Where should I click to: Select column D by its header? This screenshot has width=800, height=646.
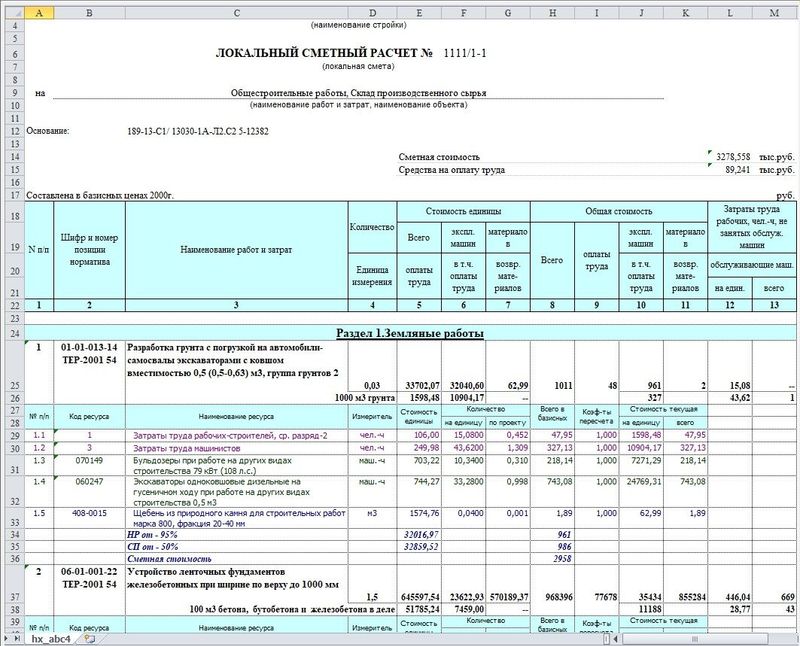point(372,13)
